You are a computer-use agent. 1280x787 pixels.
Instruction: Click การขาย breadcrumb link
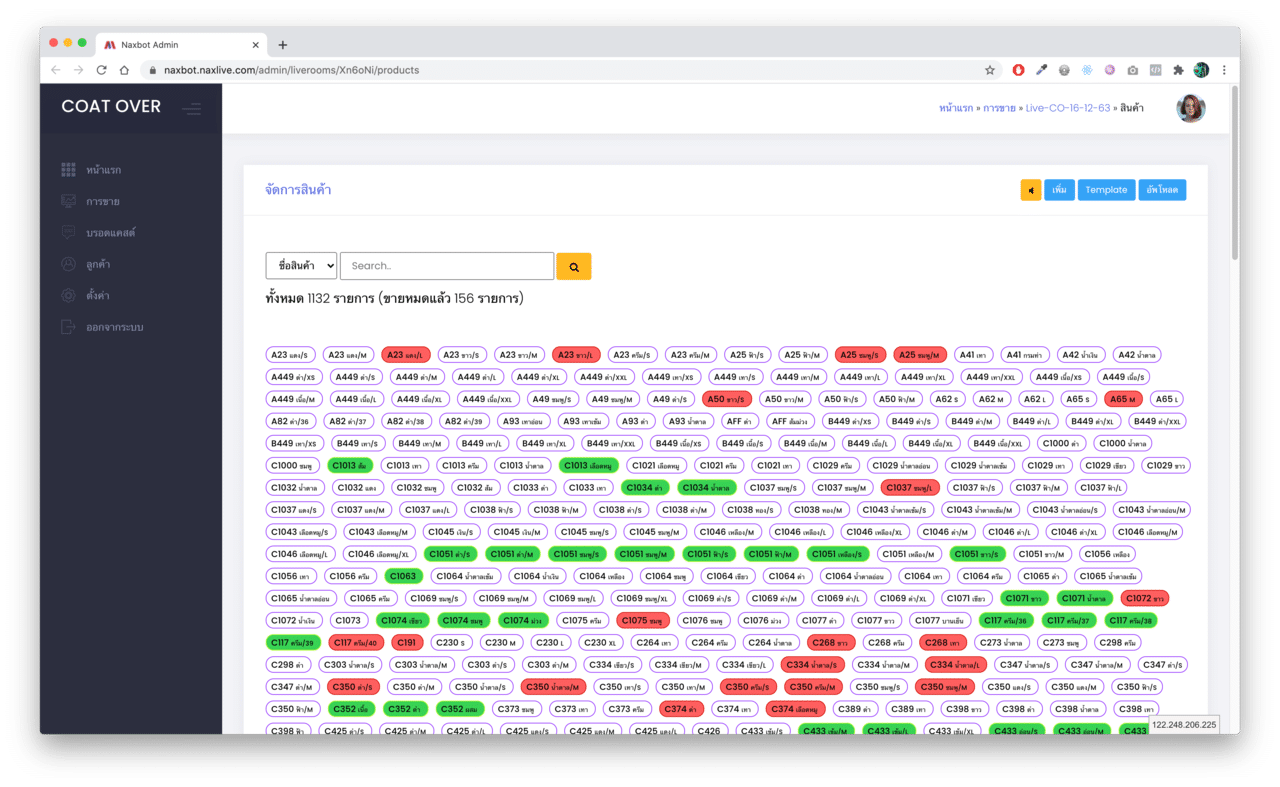click(x=999, y=108)
